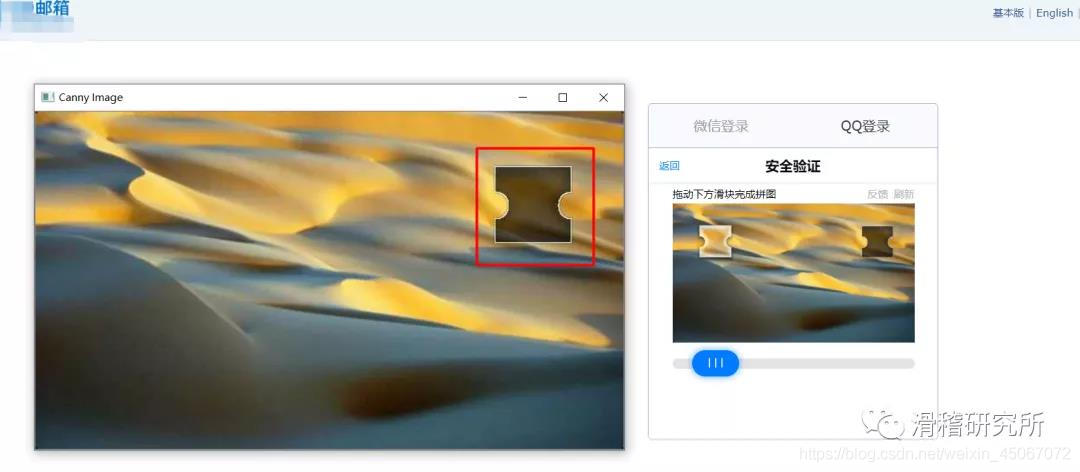This screenshot has width=1080, height=472.
Task: Close the Canny Image window
Action: pyautogui.click(x=603, y=98)
